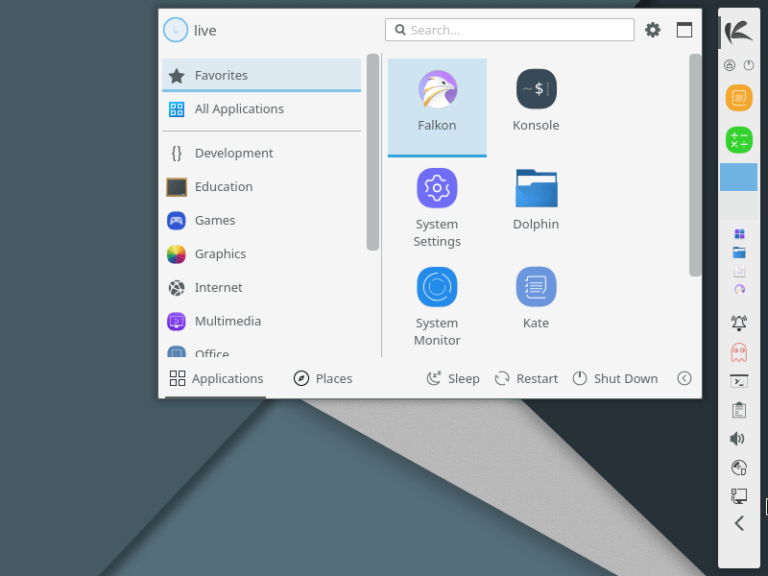Click the launcher Search field
The image size is (768, 576).
(x=509, y=30)
